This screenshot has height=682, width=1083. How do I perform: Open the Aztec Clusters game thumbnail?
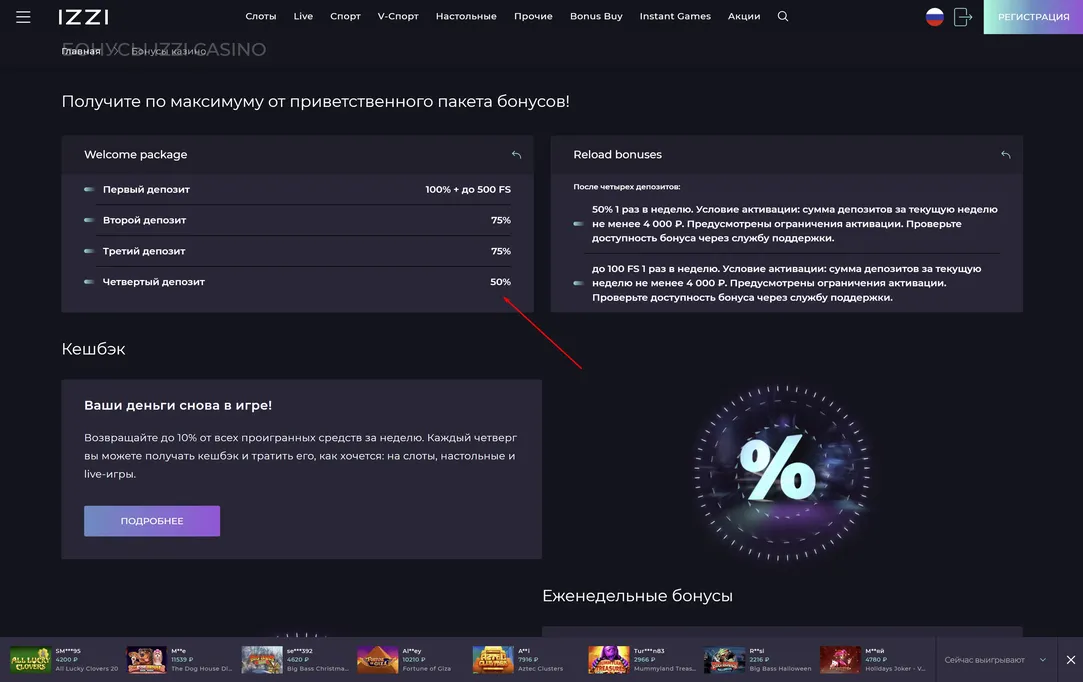click(x=493, y=660)
